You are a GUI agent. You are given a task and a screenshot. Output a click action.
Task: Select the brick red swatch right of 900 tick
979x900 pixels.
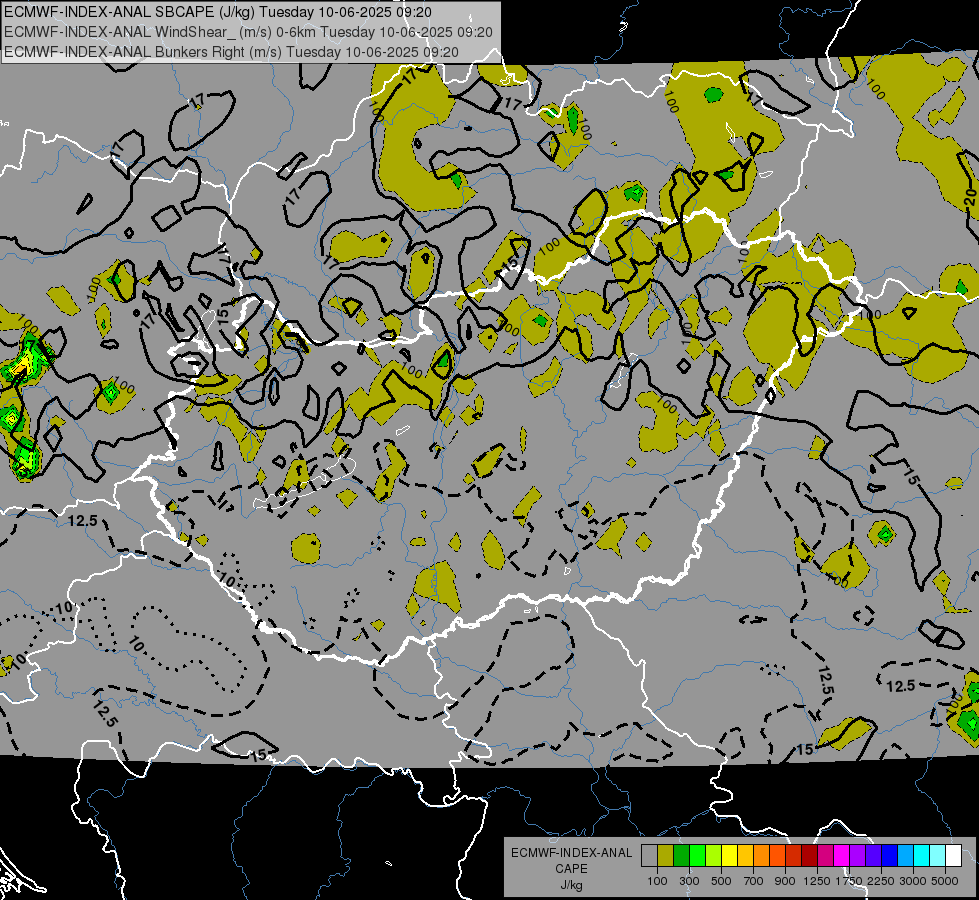tap(794, 855)
